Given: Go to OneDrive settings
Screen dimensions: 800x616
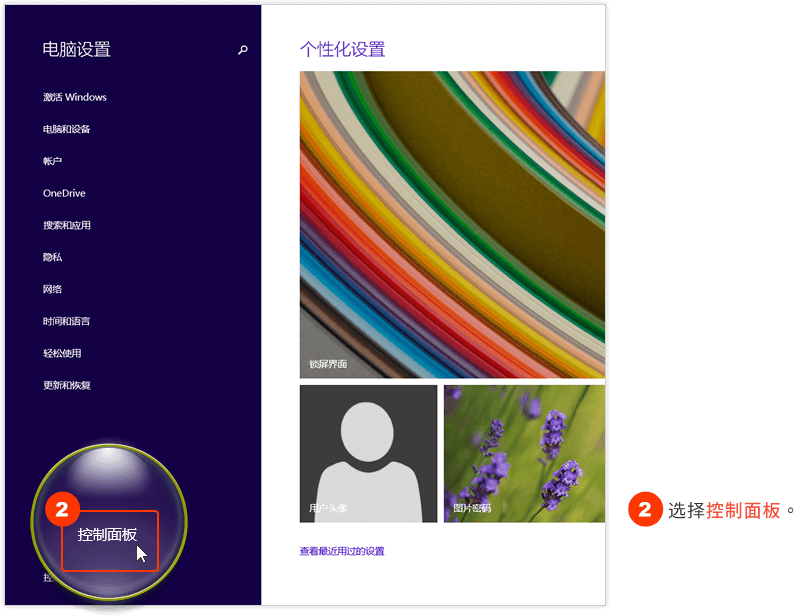Looking at the screenshot, I should tap(64, 193).
